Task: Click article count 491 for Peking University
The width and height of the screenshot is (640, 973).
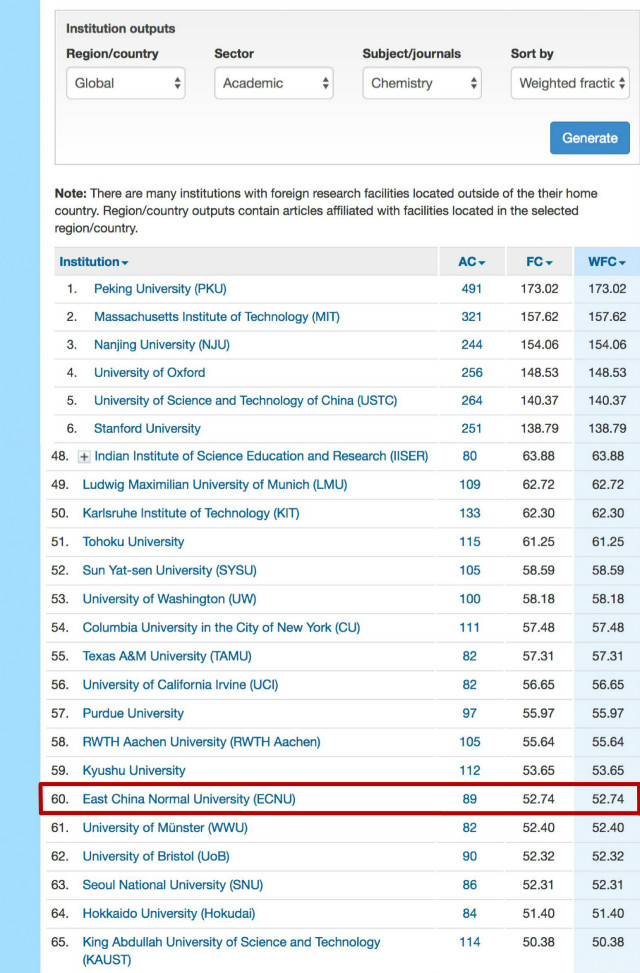Action: coord(471,289)
